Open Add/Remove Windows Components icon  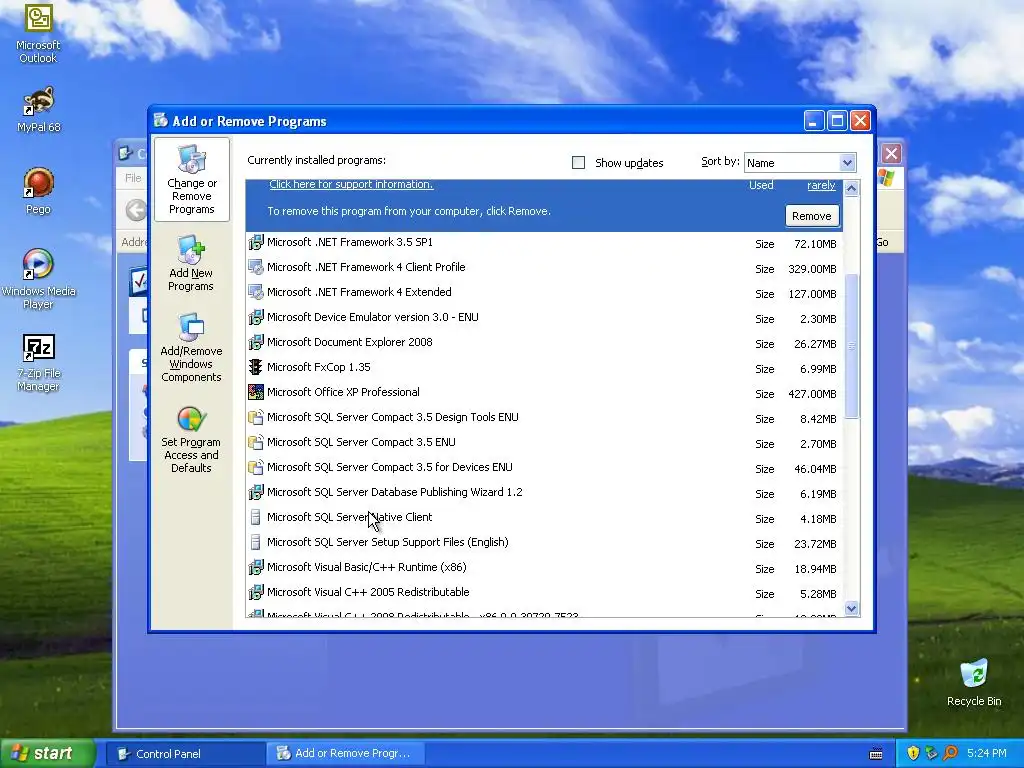click(x=191, y=347)
